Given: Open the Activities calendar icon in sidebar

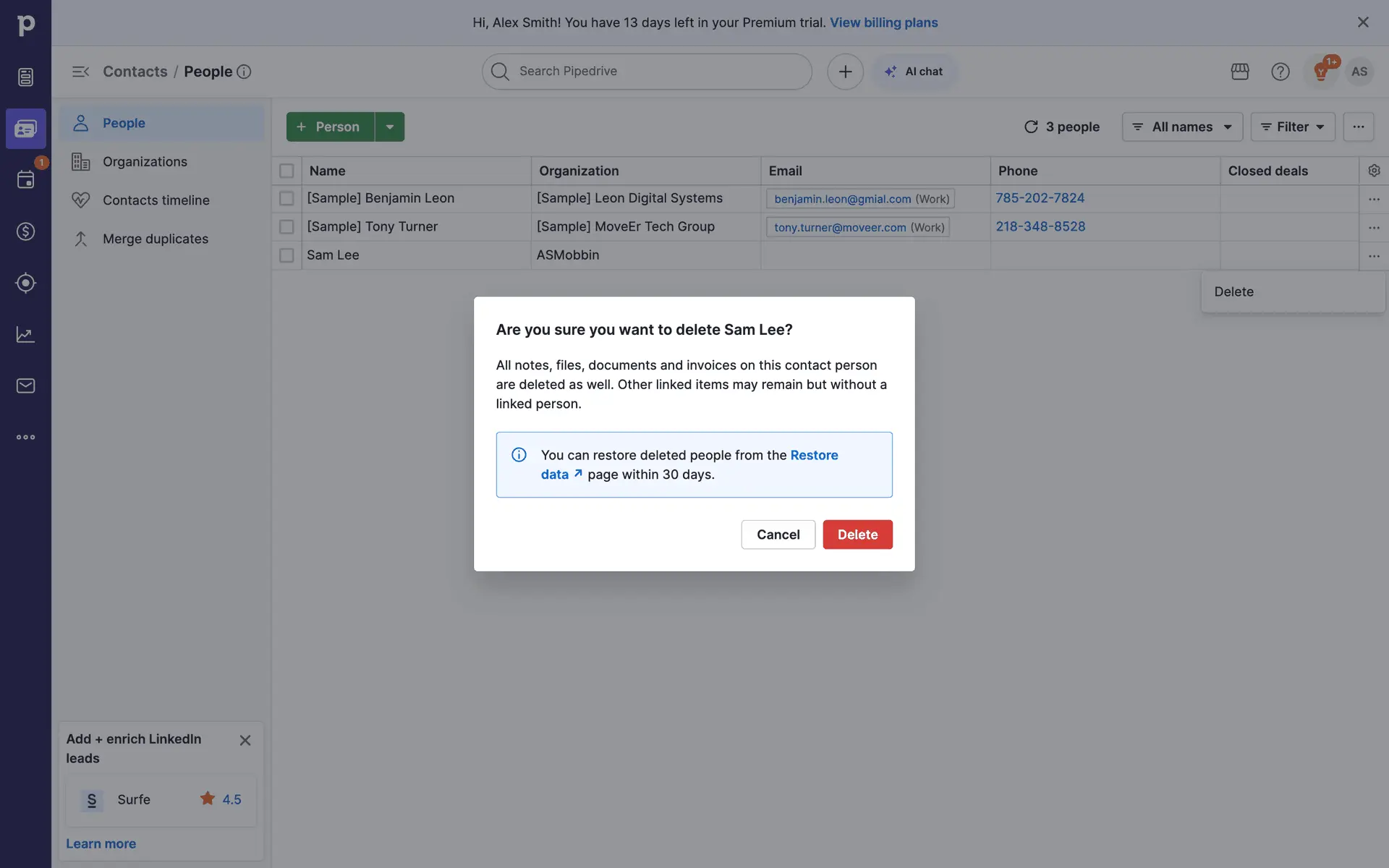Looking at the screenshot, I should point(25,179).
